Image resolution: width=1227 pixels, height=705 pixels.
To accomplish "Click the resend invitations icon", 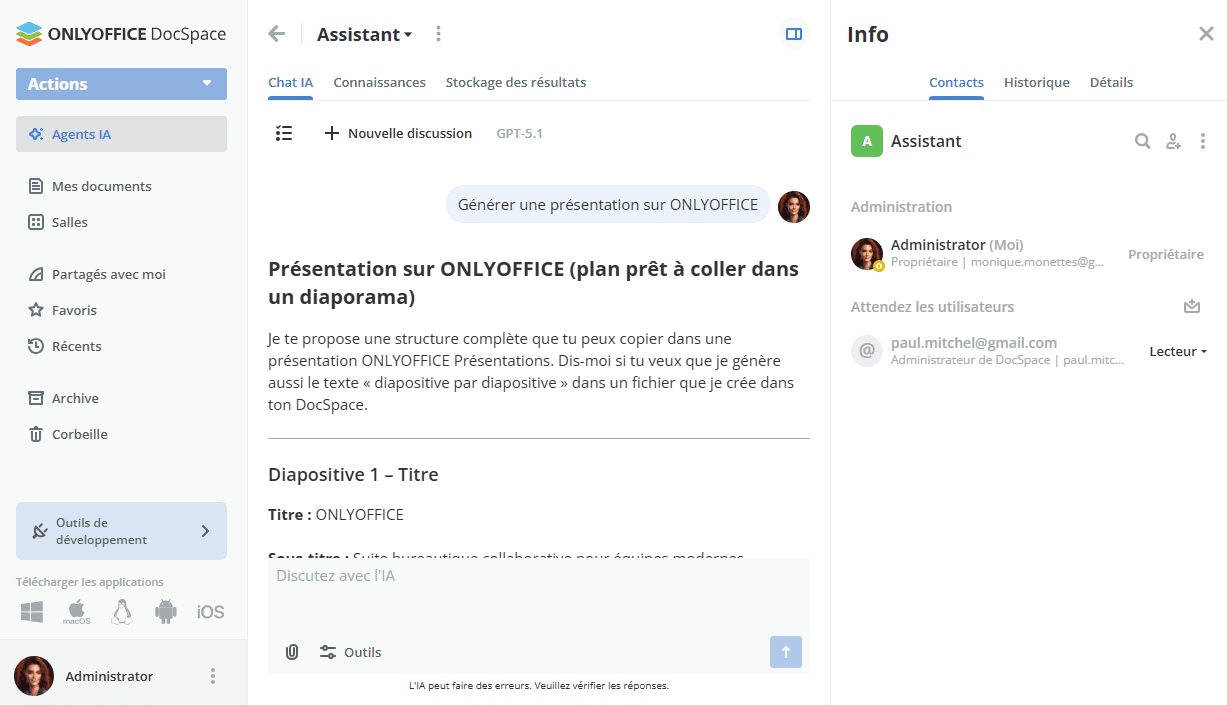I will (1191, 307).
